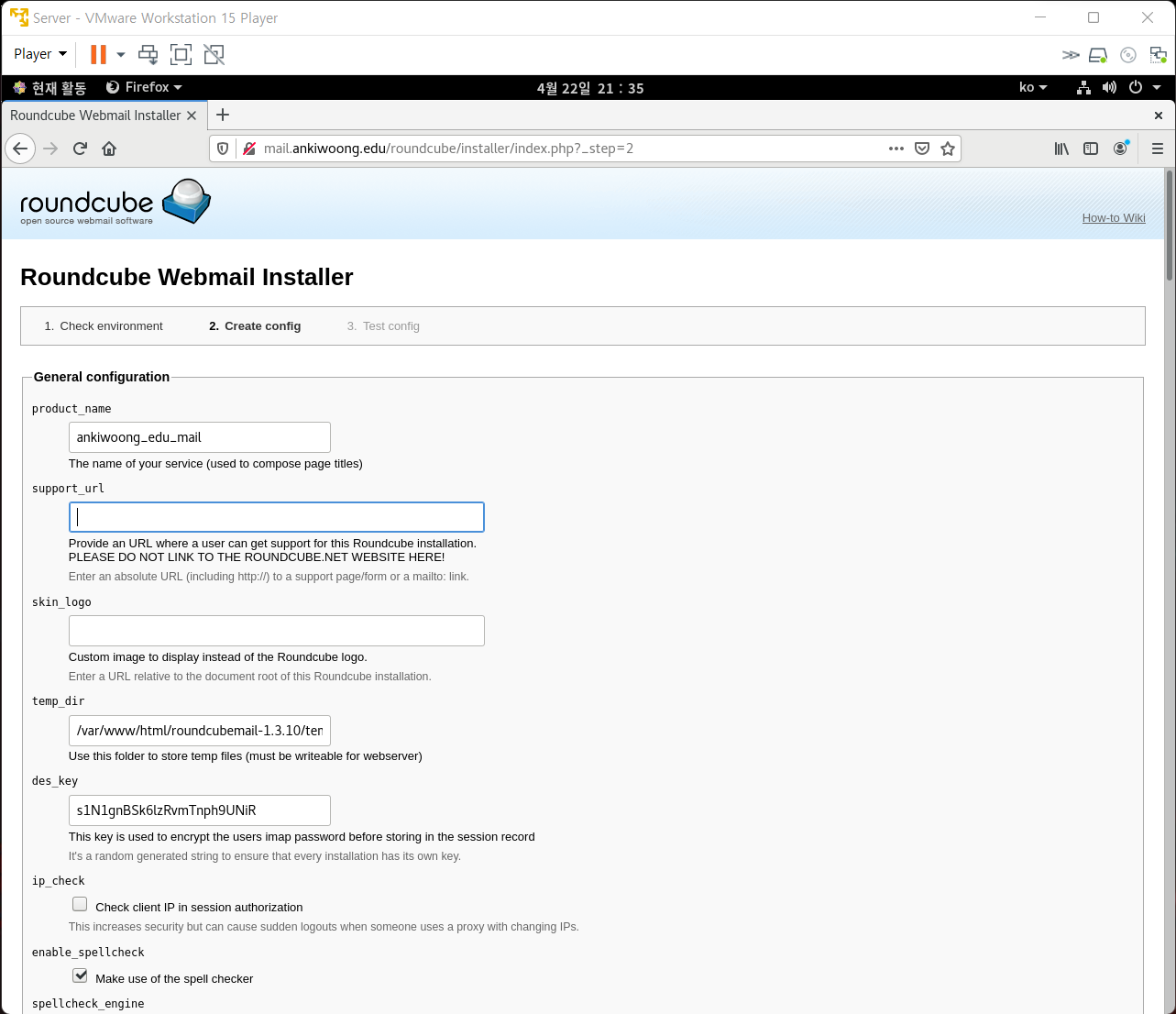The width and height of the screenshot is (1176, 1014).
Task: Click the Roundcube logo
Action: [115, 203]
